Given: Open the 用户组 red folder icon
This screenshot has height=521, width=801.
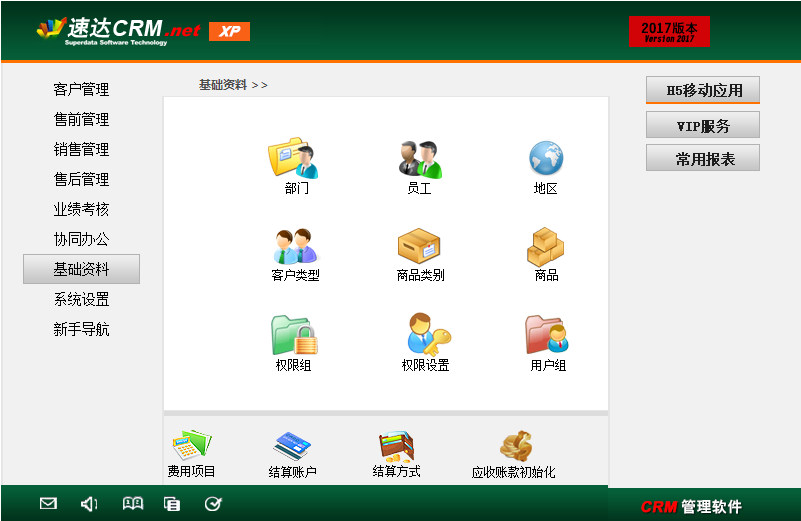Looking at the screenshot, I should pos(547,335).
